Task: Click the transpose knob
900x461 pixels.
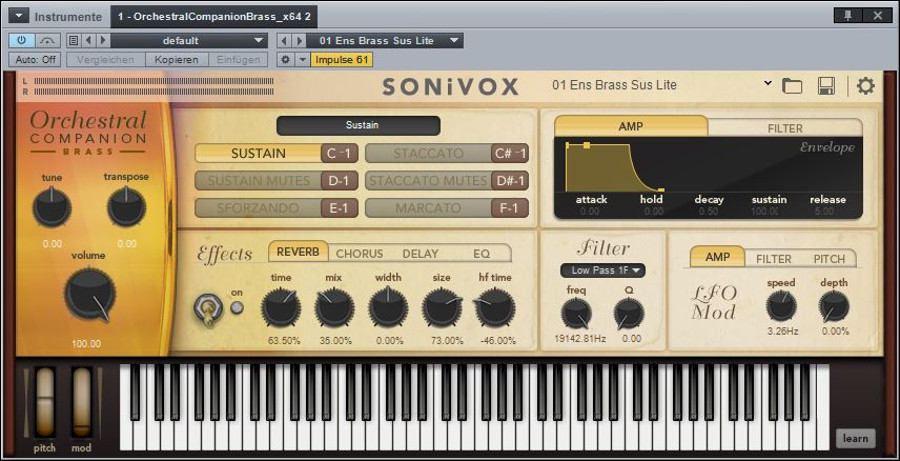Action: pos(126,207)
